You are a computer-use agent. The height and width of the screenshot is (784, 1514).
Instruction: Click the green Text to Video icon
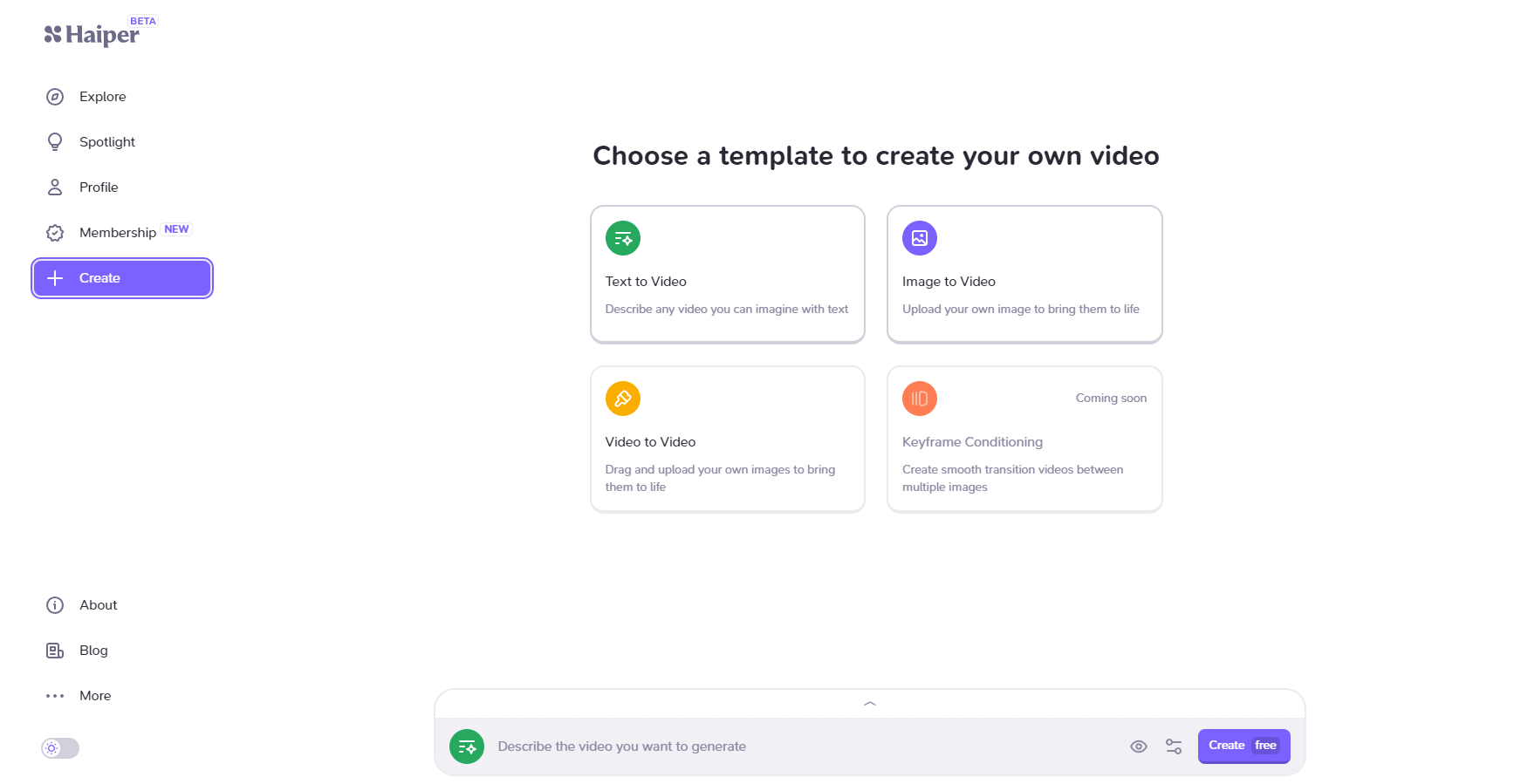[623, 238]
